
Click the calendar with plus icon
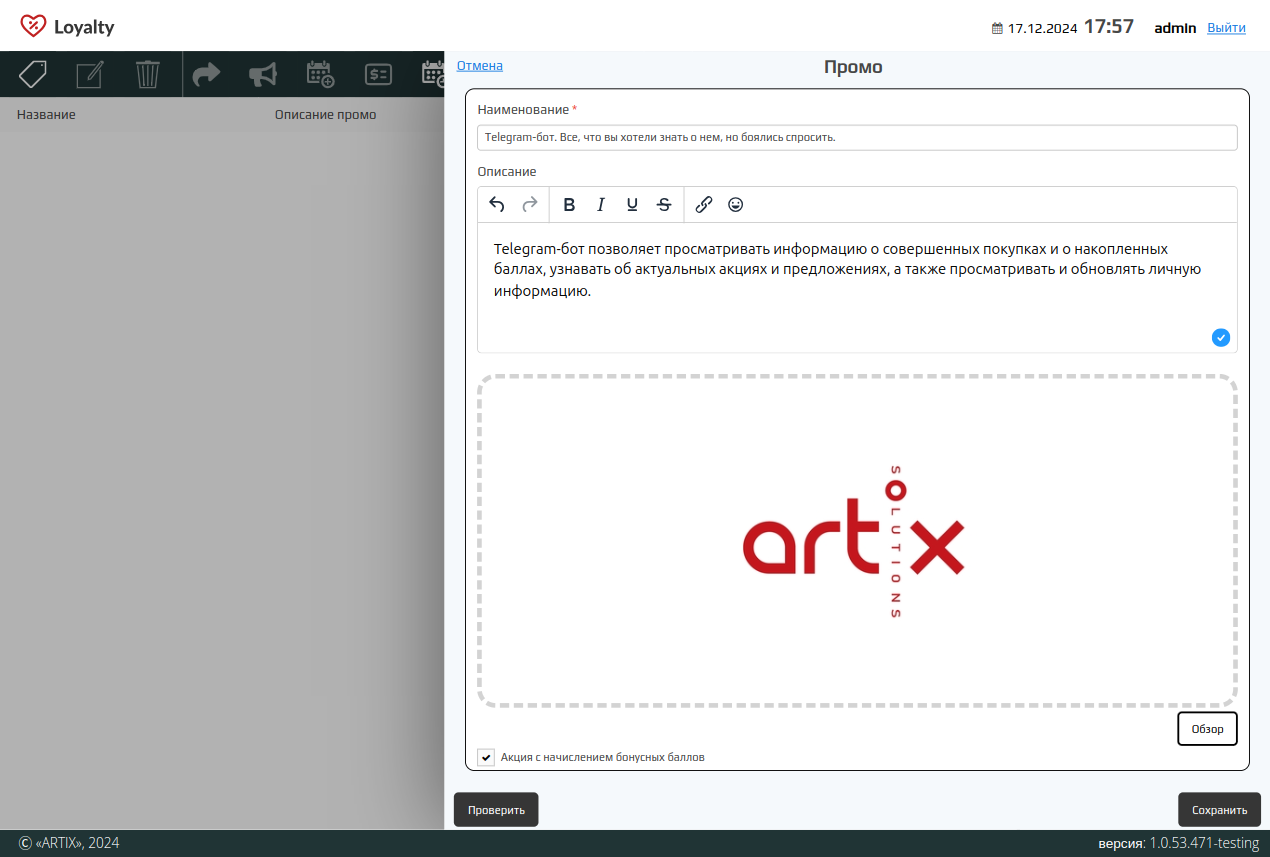point(320,74)
